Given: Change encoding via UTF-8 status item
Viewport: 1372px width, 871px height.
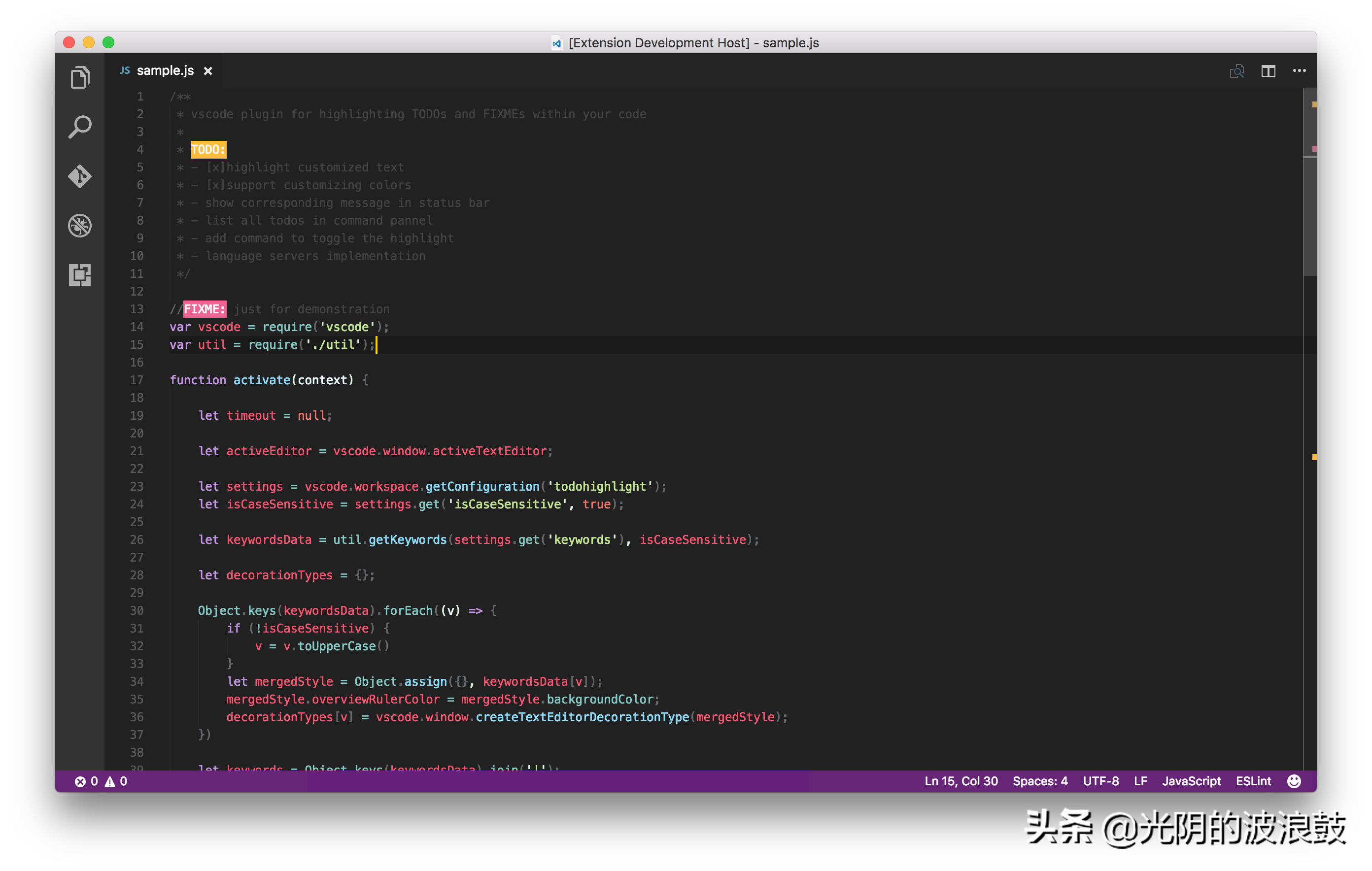Looking at the screenshot, I should (1100, 781).
